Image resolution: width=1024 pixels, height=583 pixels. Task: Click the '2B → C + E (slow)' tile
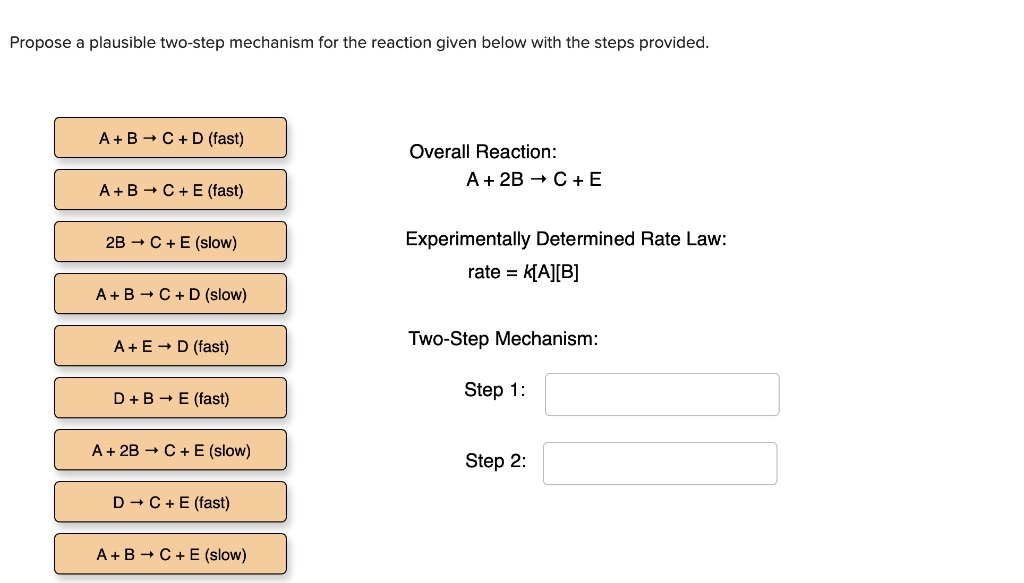pyautogui.click(x=170, y=242)
